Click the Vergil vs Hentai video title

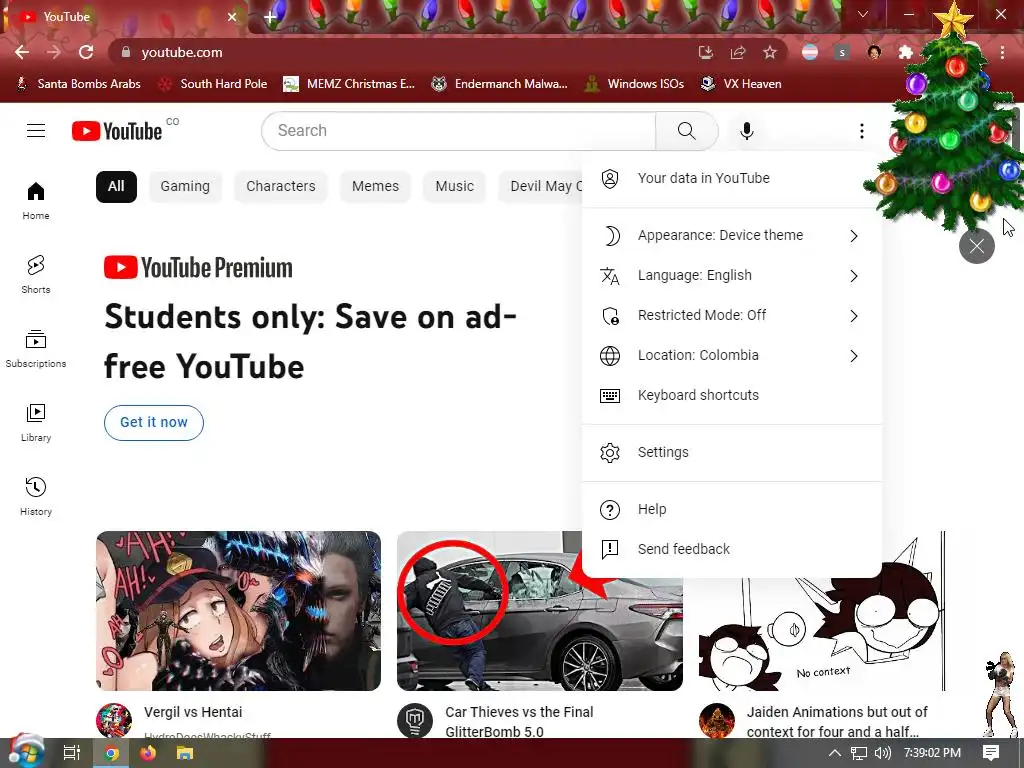pos(193,712)
